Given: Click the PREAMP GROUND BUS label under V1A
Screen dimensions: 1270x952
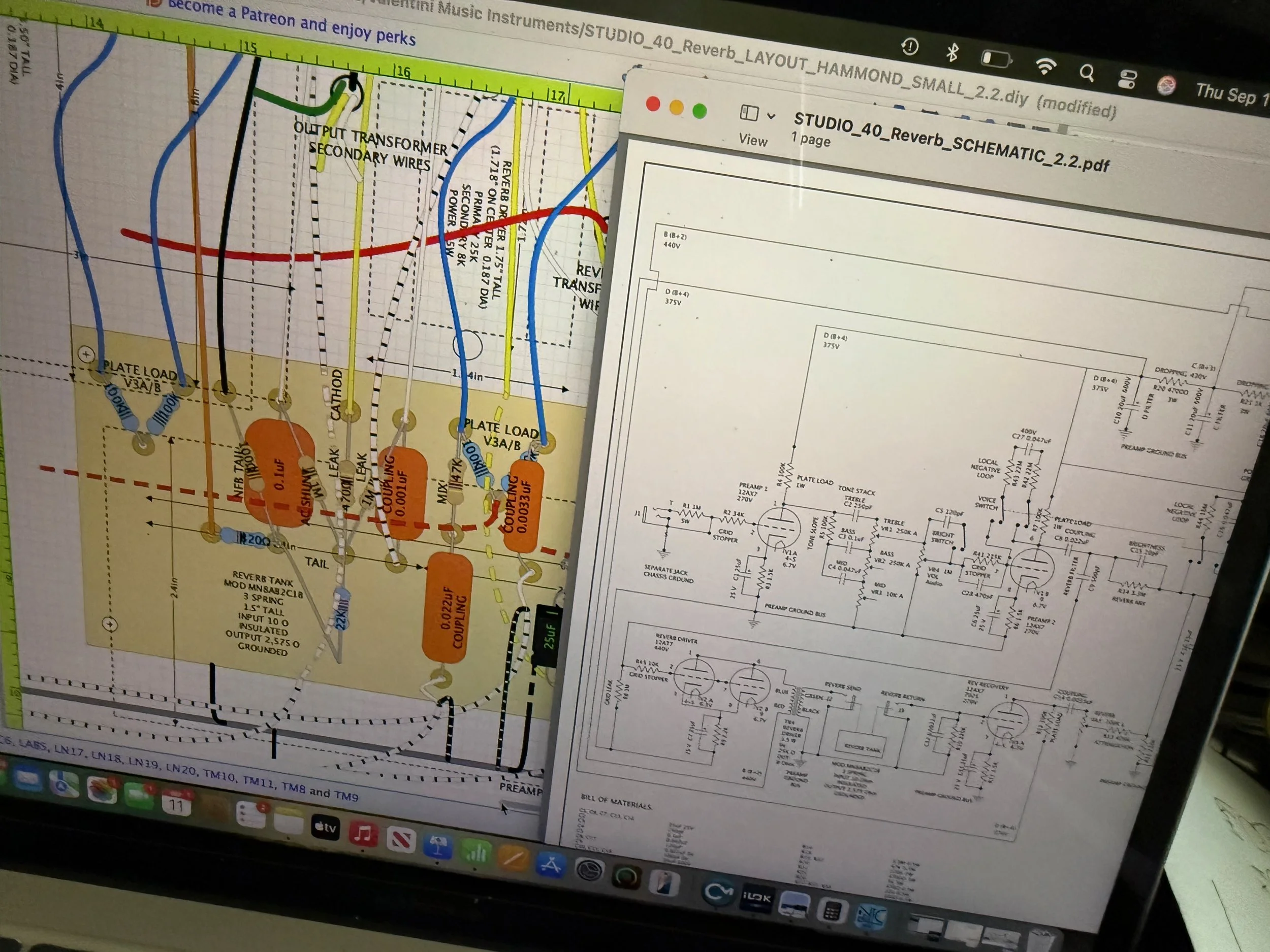Looking at the screenshot, I should [795, 610].
